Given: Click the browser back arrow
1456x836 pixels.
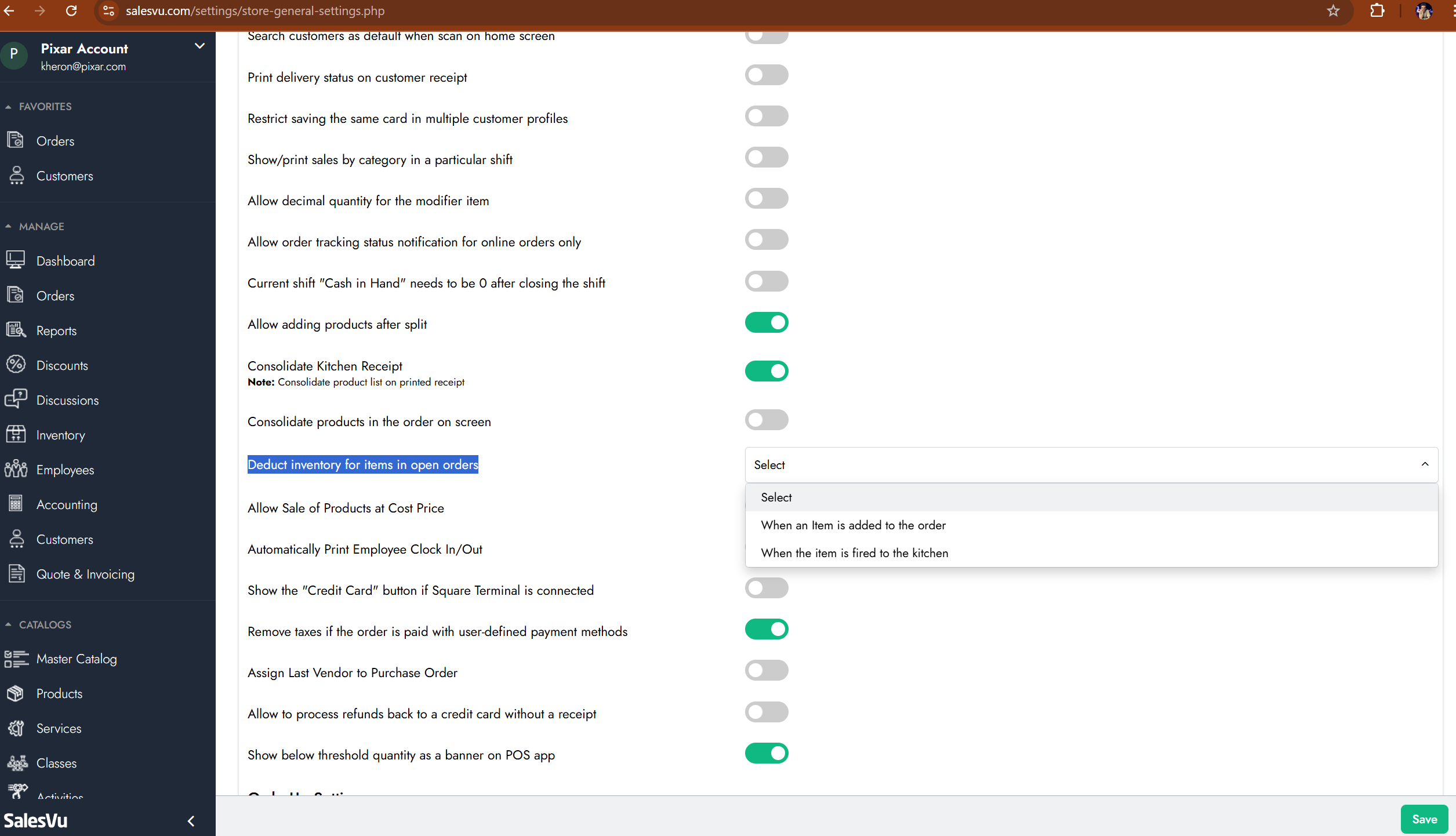Looking at the screenshot, I should coord(9,11).
